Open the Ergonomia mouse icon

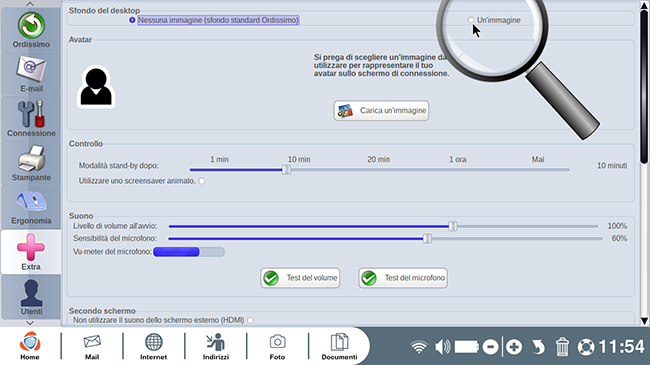tap(31, 207)
